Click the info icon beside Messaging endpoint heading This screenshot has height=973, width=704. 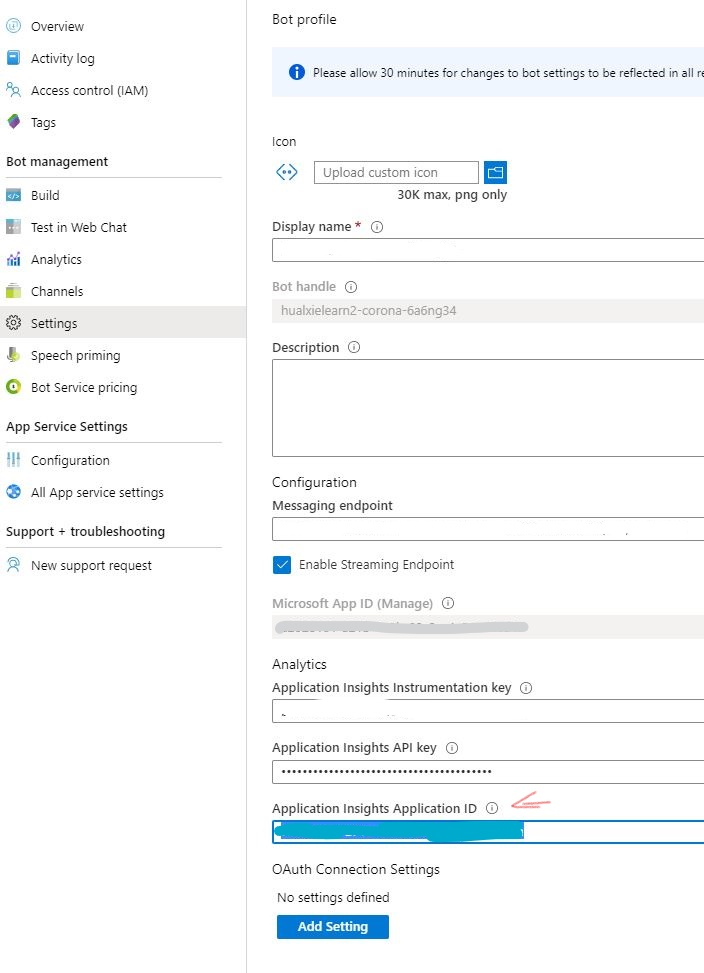click(x=400, y=506)
